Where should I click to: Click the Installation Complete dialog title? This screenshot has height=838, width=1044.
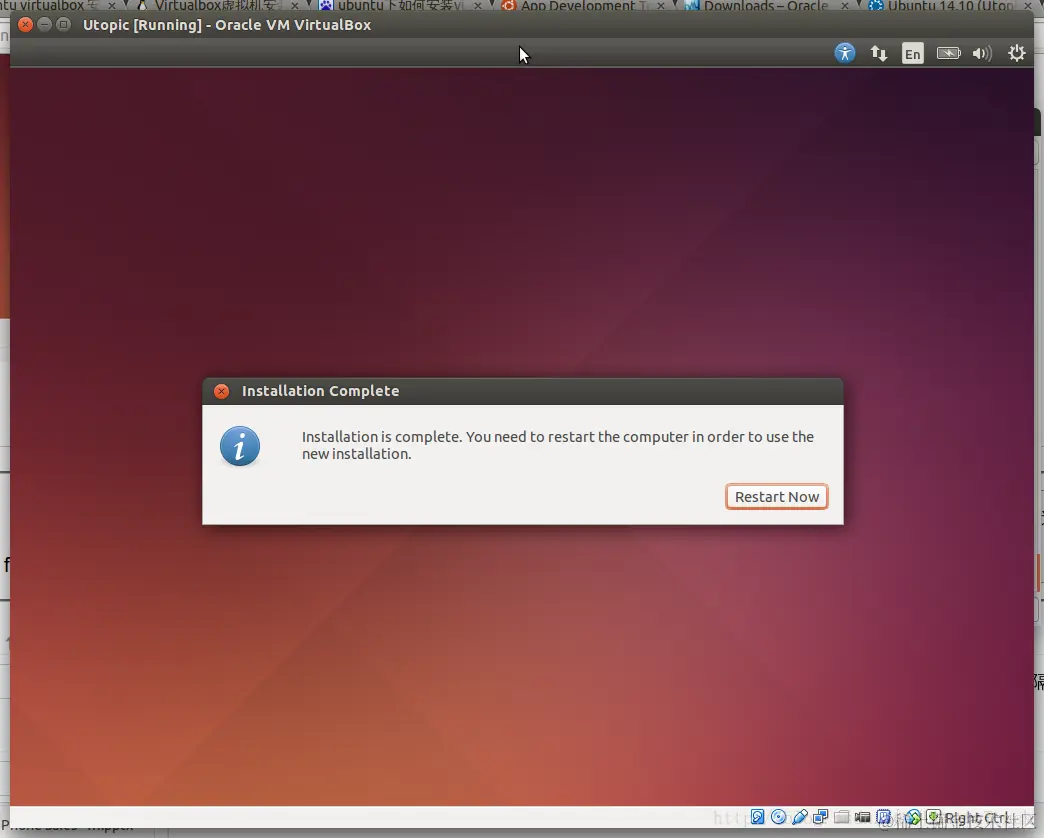320,391
